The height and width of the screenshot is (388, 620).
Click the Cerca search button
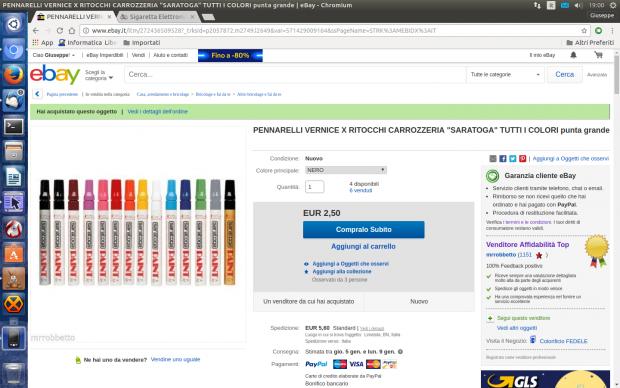tap(565, 74)
